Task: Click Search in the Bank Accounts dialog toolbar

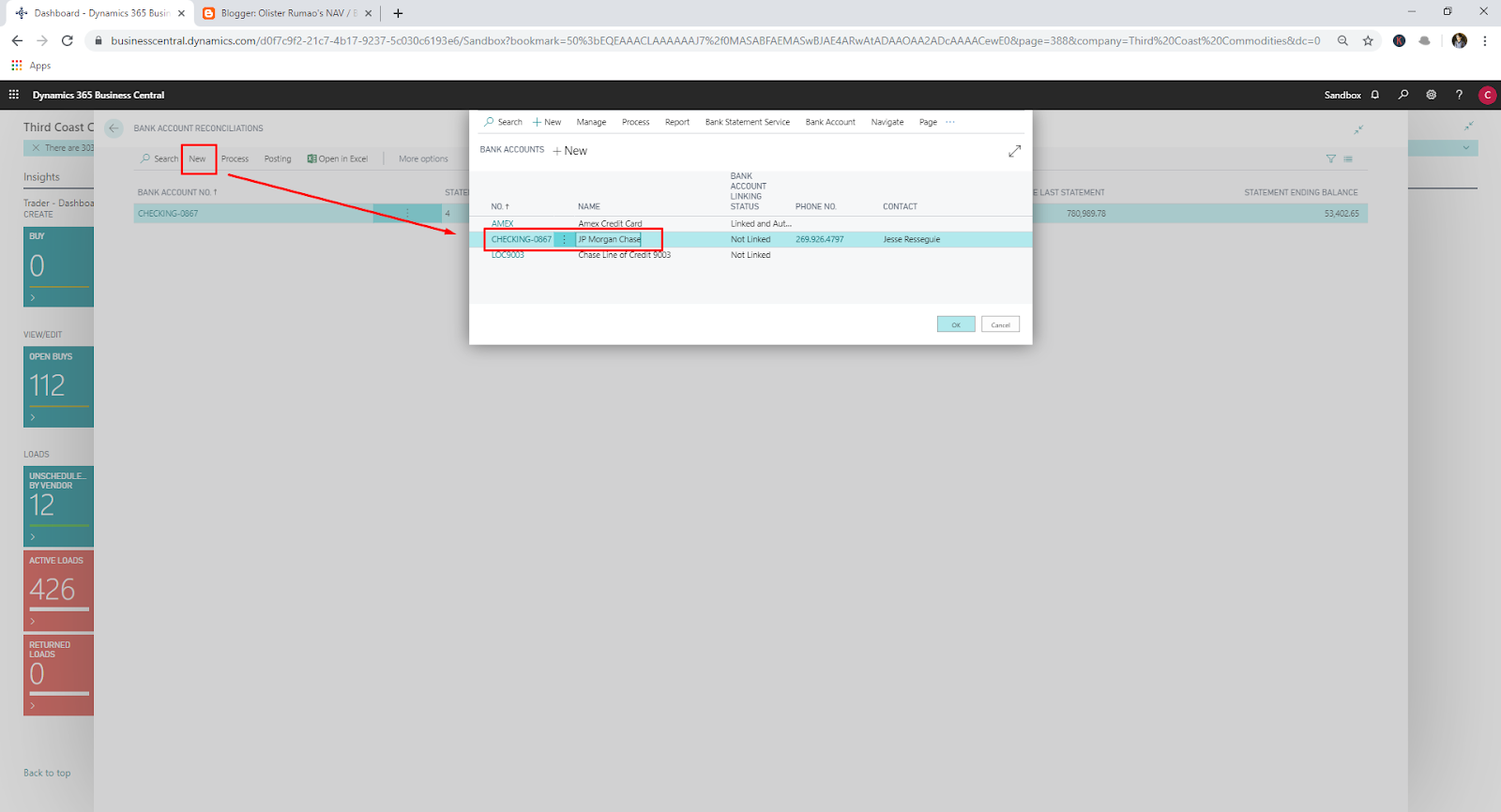Action: (x=503, y=122)
